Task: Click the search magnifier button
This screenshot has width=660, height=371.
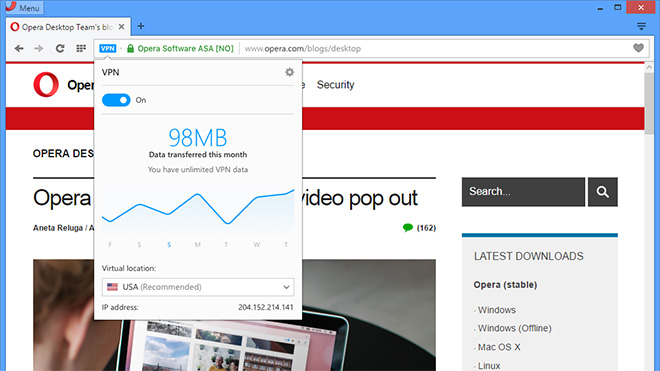Action: click(x=602, y=192)
